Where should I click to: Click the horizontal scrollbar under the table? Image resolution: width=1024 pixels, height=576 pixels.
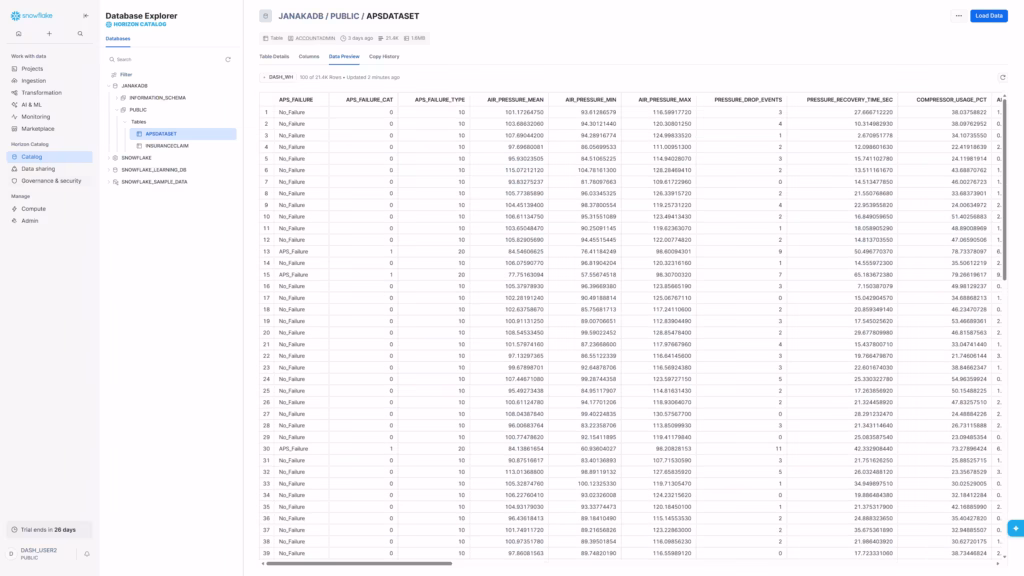pyautogui.click(x=360, y=563)
